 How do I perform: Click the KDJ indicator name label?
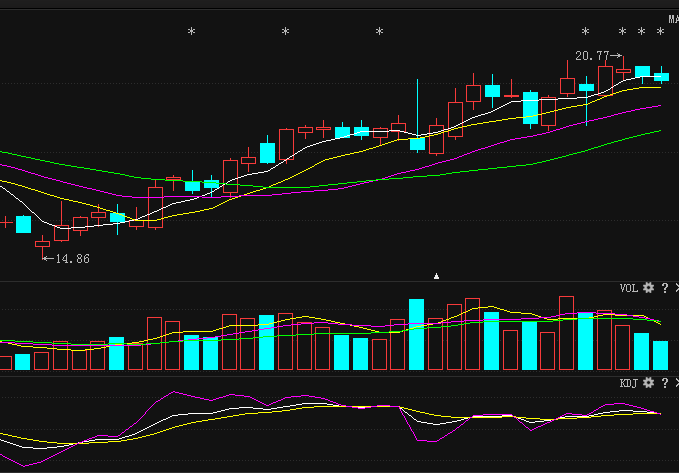(x=628, y=383)
